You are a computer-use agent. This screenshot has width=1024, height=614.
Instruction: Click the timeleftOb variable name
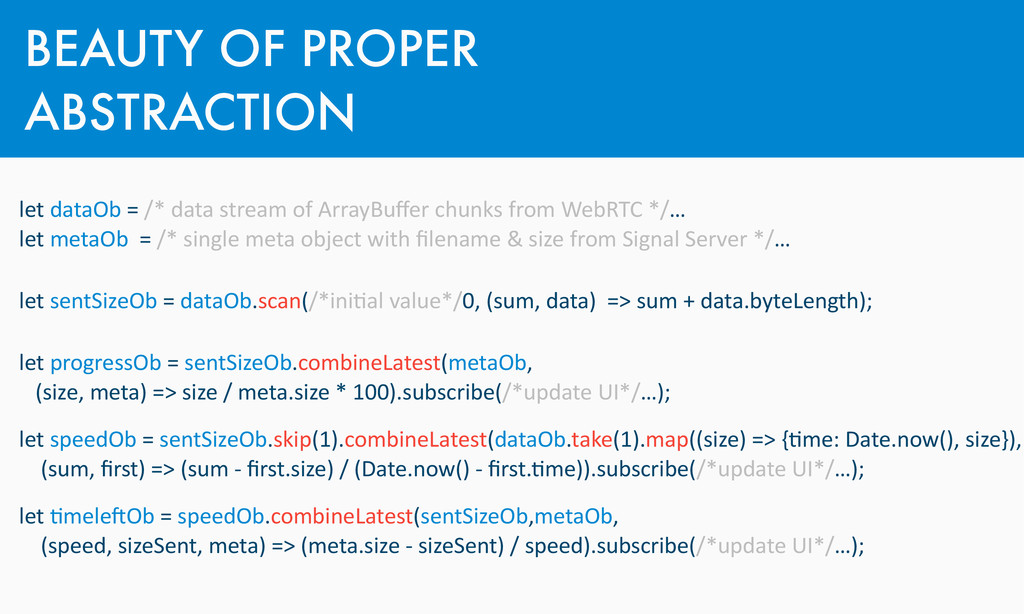(102, 517)
